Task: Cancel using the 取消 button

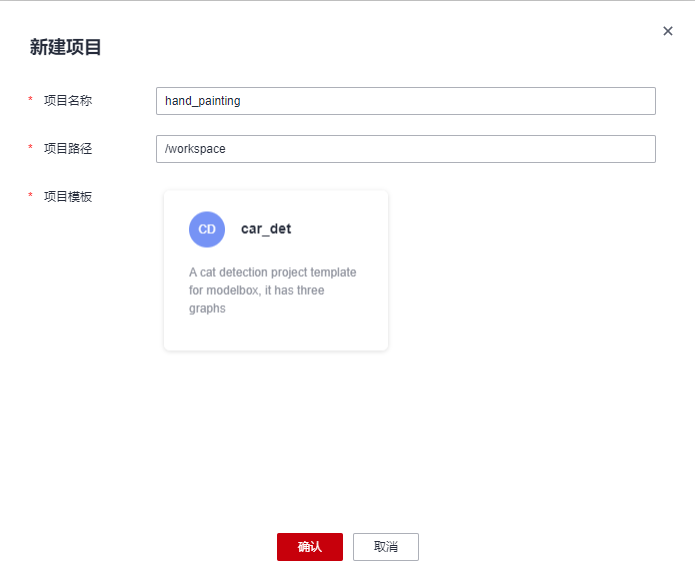Action: [386, 547]
